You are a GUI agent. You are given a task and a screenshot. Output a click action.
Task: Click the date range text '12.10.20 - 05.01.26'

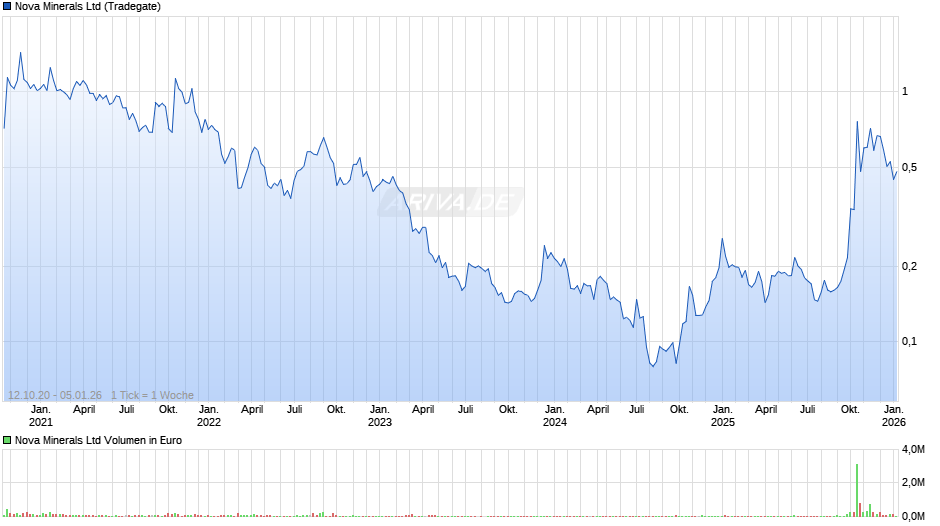[55, 395]
